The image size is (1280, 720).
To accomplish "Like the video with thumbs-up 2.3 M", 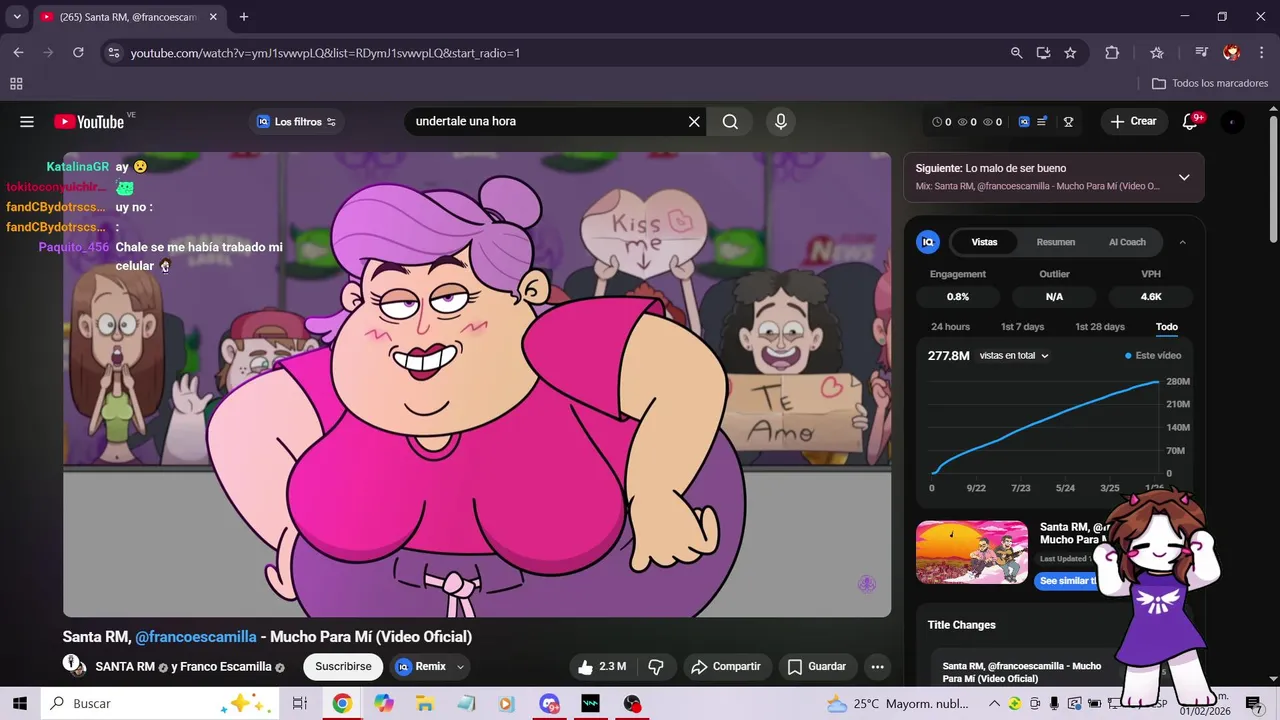I will [x=603, y=667].
